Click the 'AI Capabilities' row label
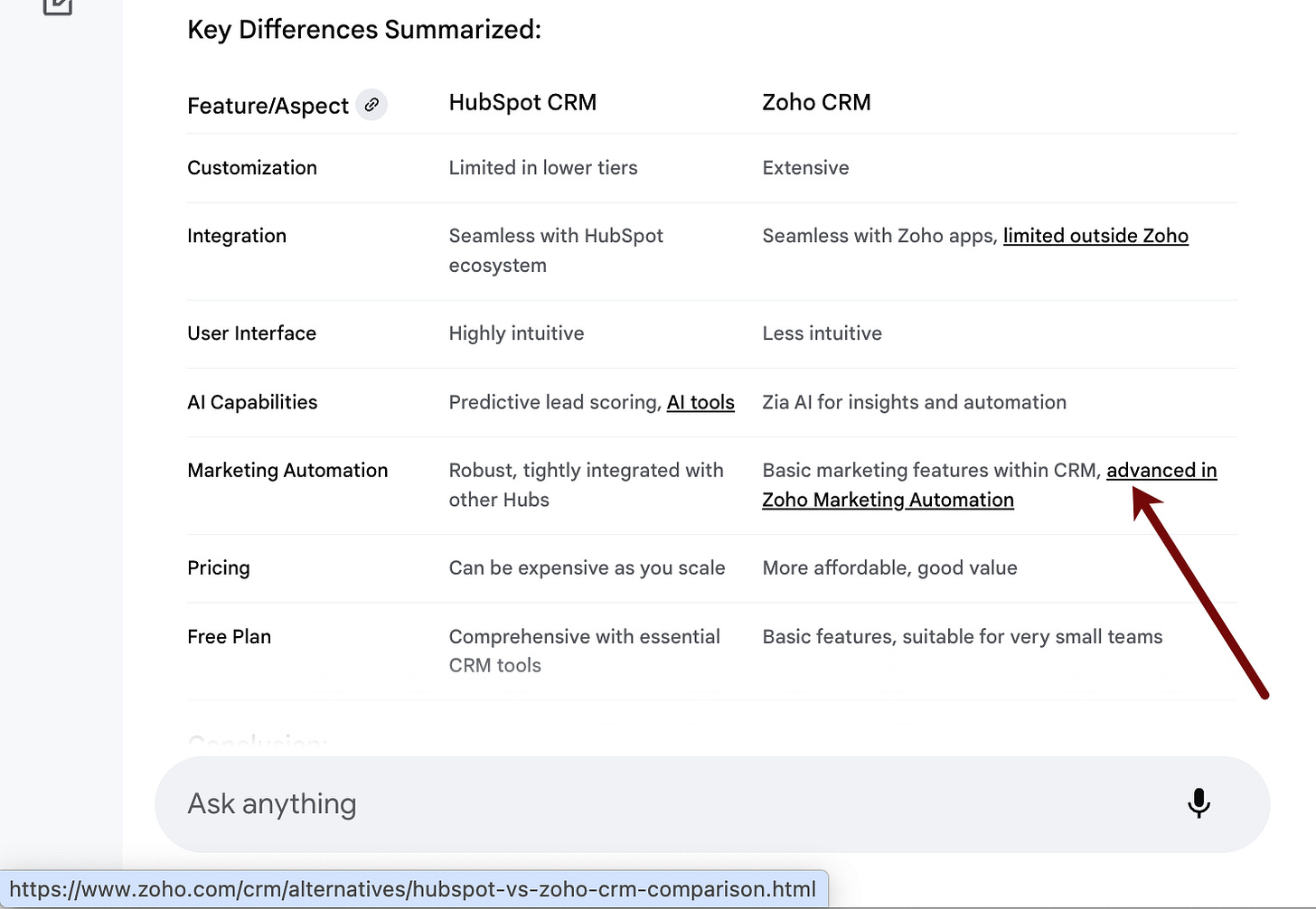The image size is (1316, 909). [x=252, y=402]
